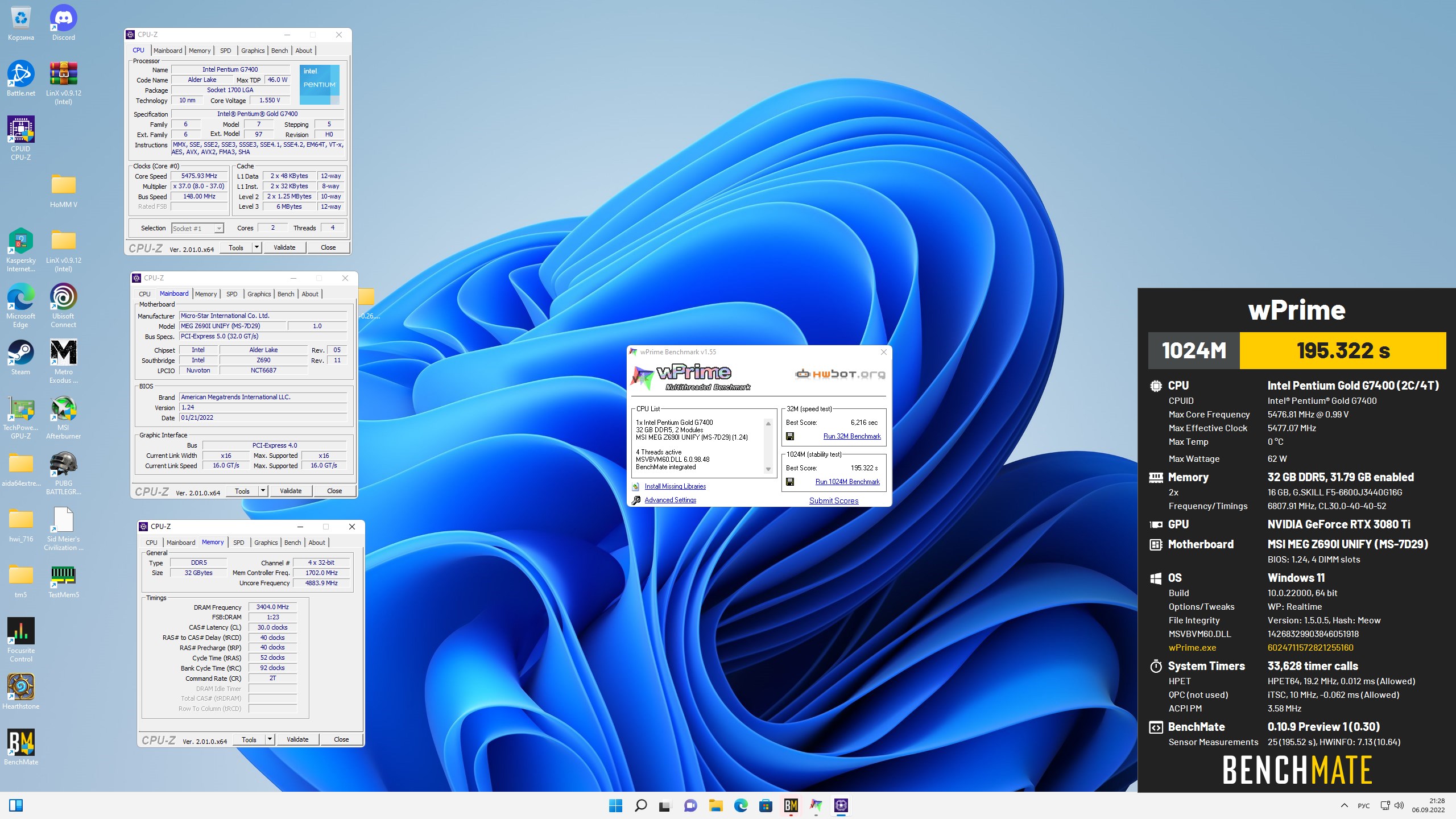Click Validate in Memory CPU-Z window
This screenshot has width=1456, height=819.
click(297, 739)
